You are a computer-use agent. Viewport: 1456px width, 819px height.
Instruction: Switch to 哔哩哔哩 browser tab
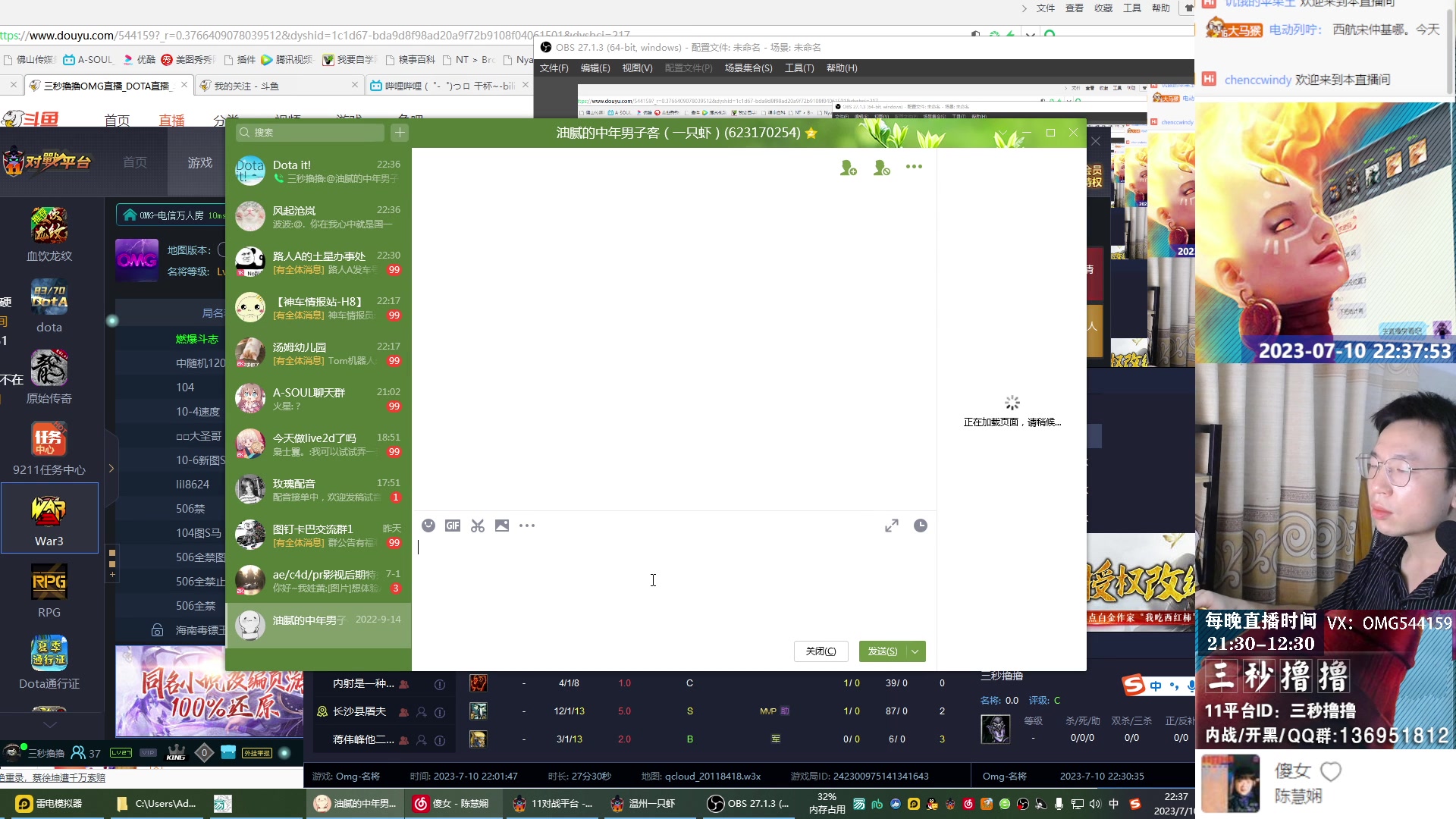tap(447, 86)
